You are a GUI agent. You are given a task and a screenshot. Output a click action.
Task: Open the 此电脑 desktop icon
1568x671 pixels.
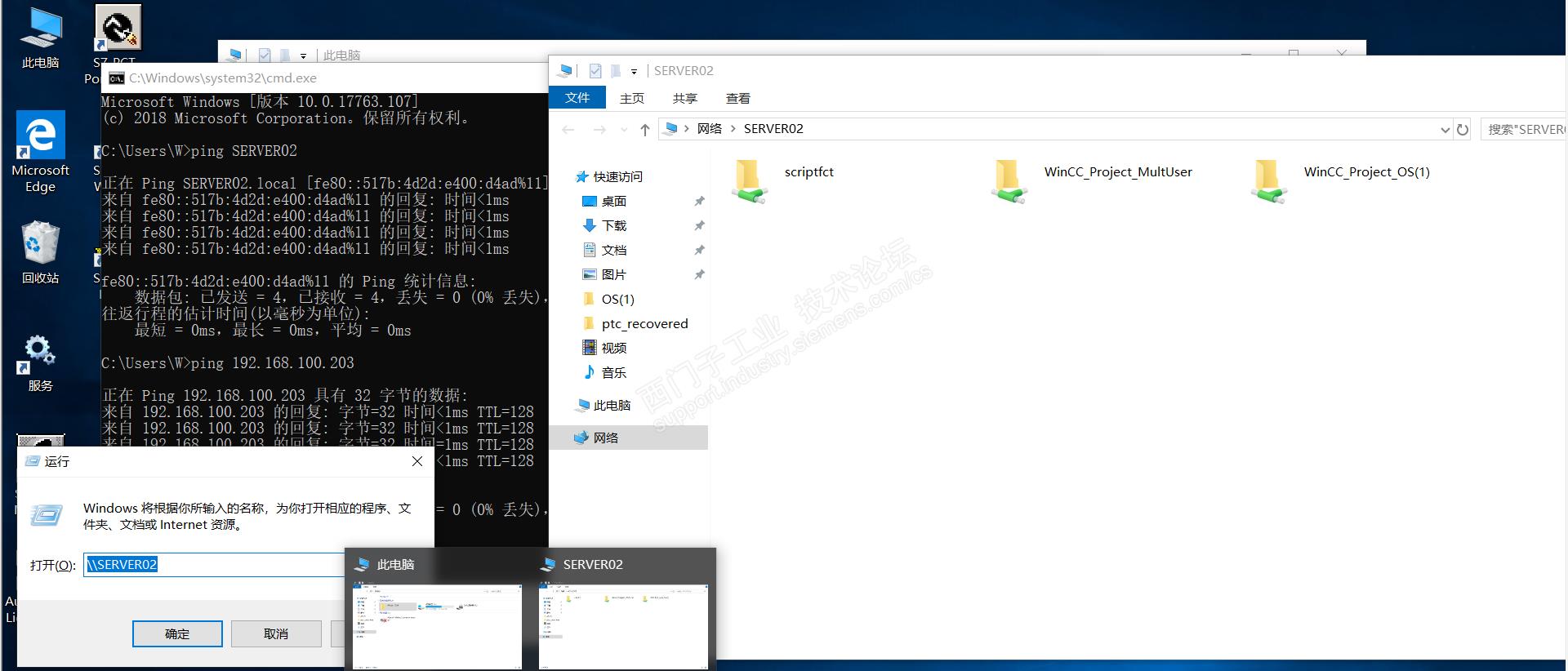click(x=41, y=38)
